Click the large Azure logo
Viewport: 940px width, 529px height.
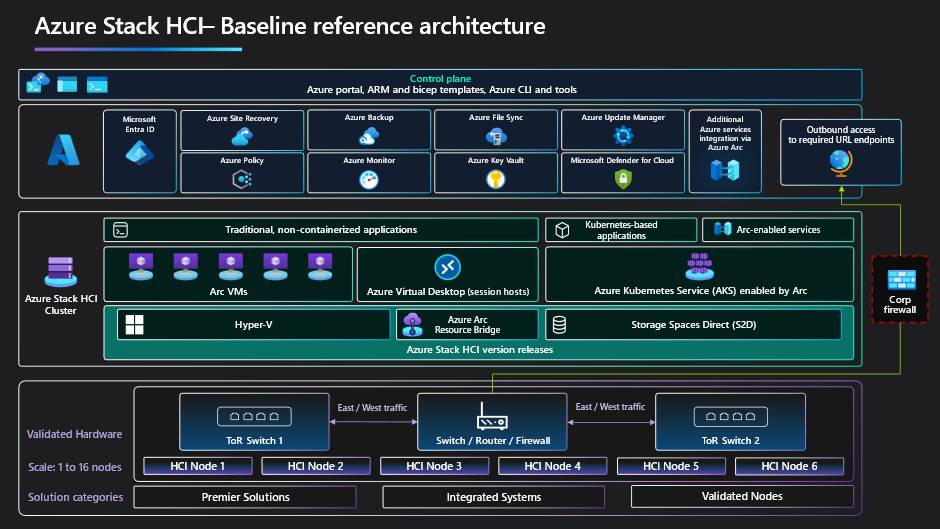63,150
